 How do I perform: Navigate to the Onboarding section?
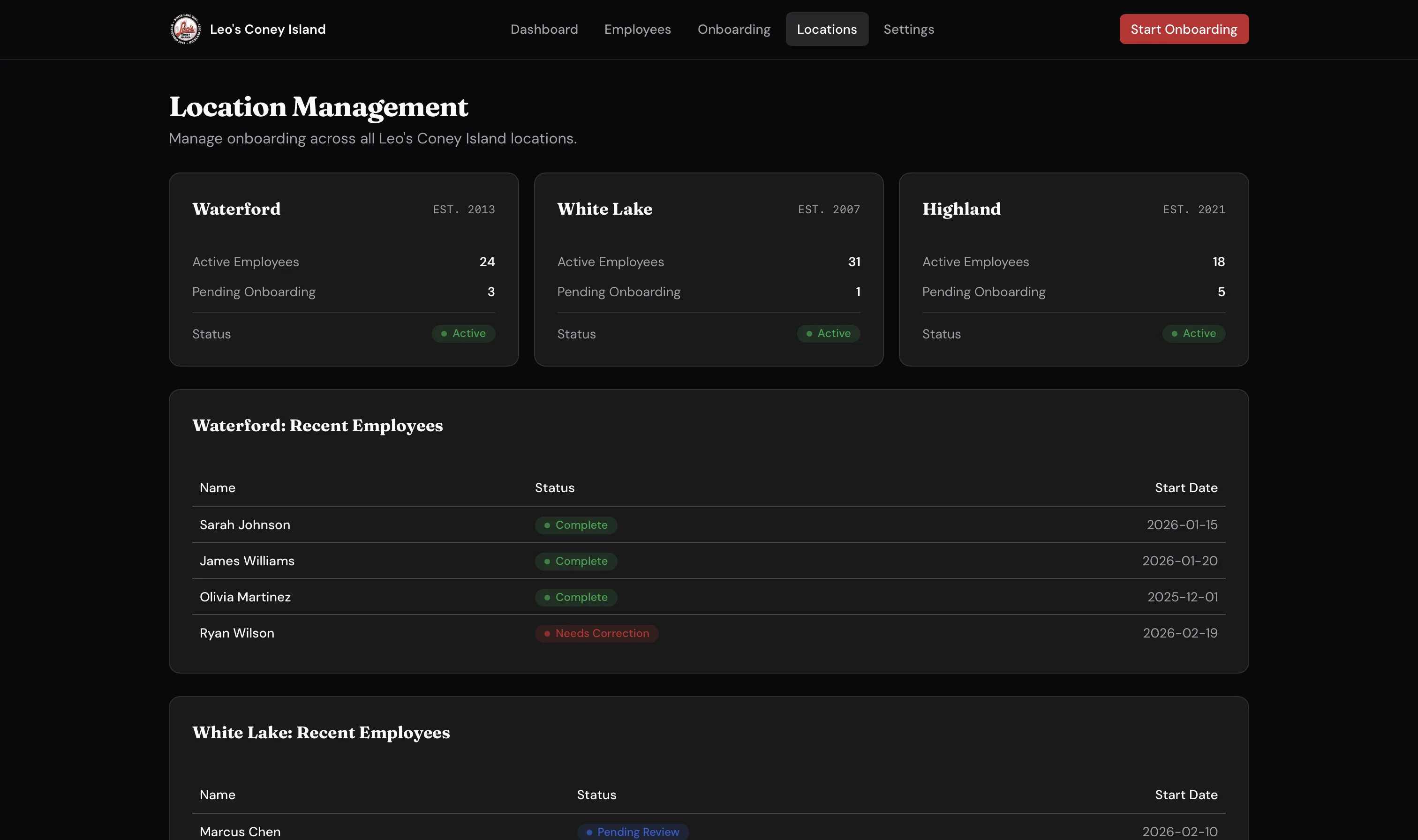[x=734, y=29]
